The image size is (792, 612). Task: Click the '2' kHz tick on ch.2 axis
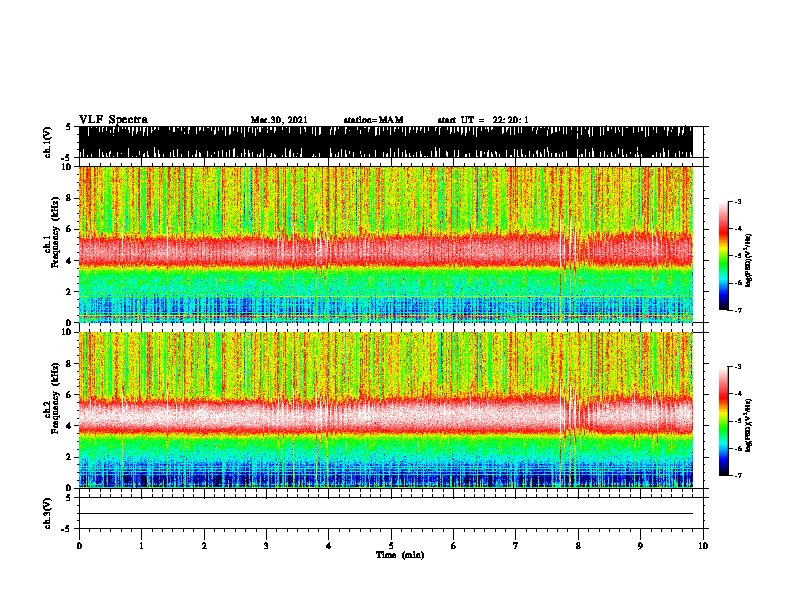pyautogui.click(x=71, y=457)
